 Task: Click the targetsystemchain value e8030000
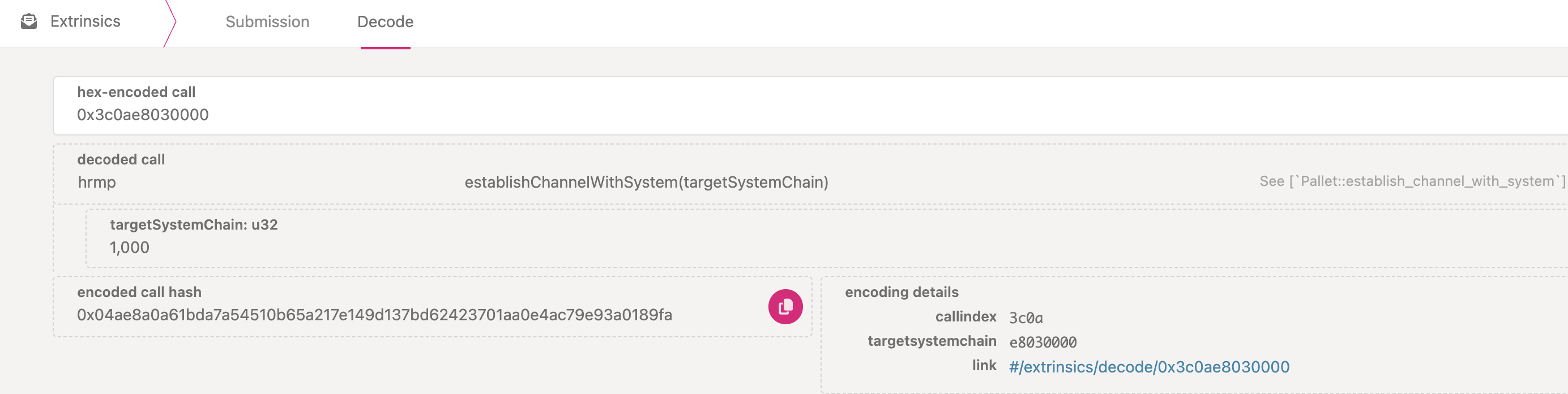pos(1043,342)
